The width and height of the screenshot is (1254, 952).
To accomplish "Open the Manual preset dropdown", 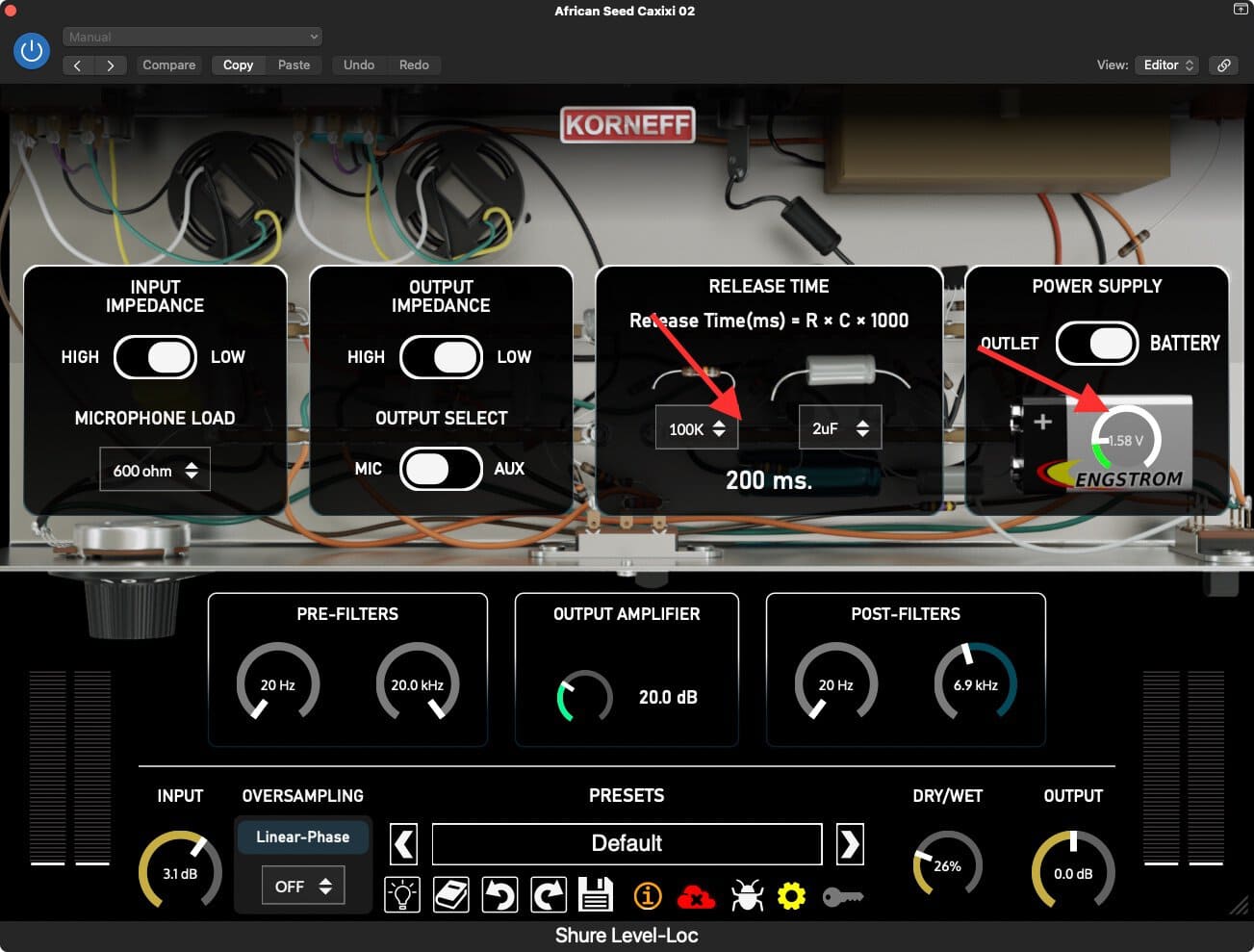I will pyautogui.click(x=192, y=37).
